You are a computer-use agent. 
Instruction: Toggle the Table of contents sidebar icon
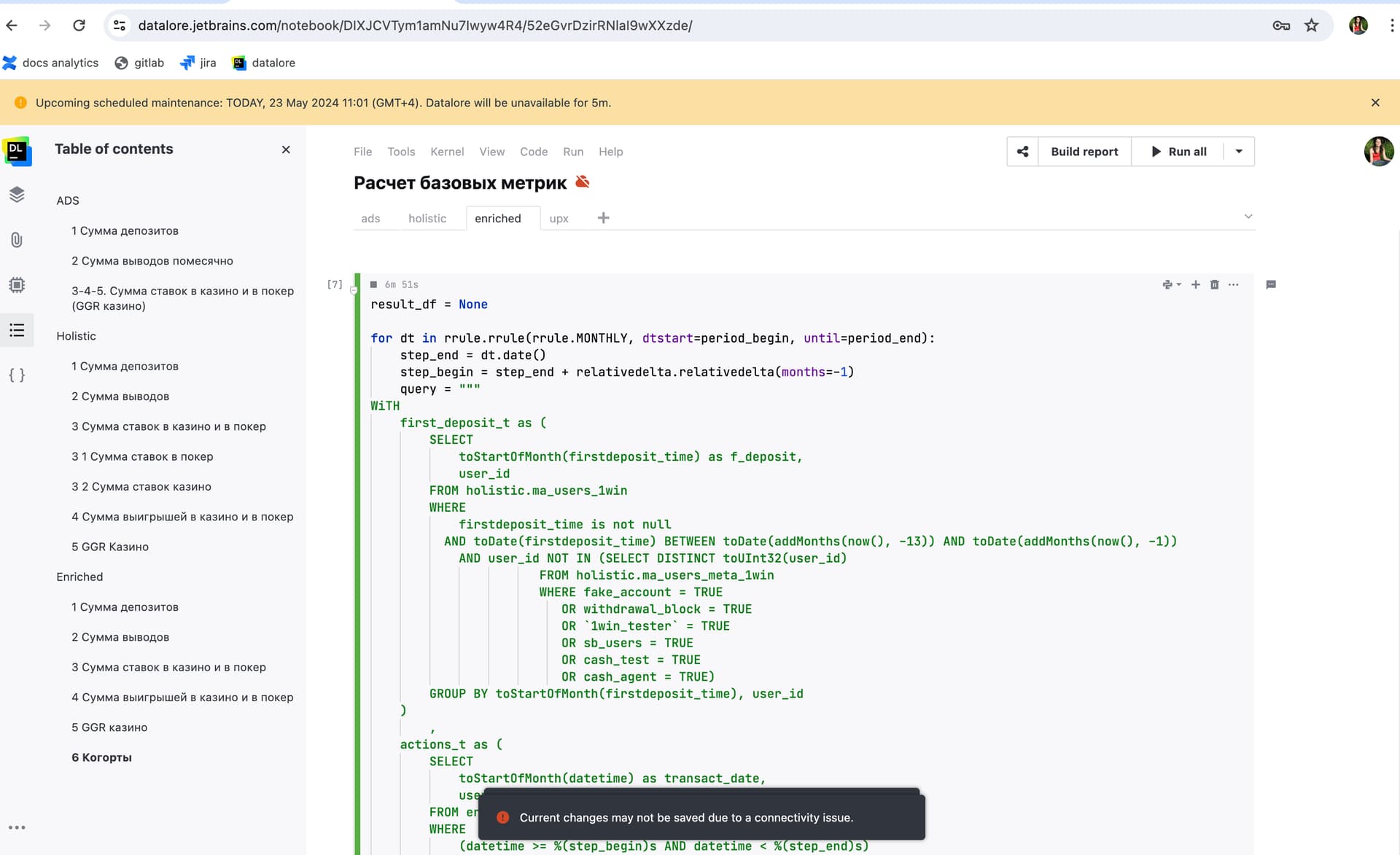click(x=17, y=330)
